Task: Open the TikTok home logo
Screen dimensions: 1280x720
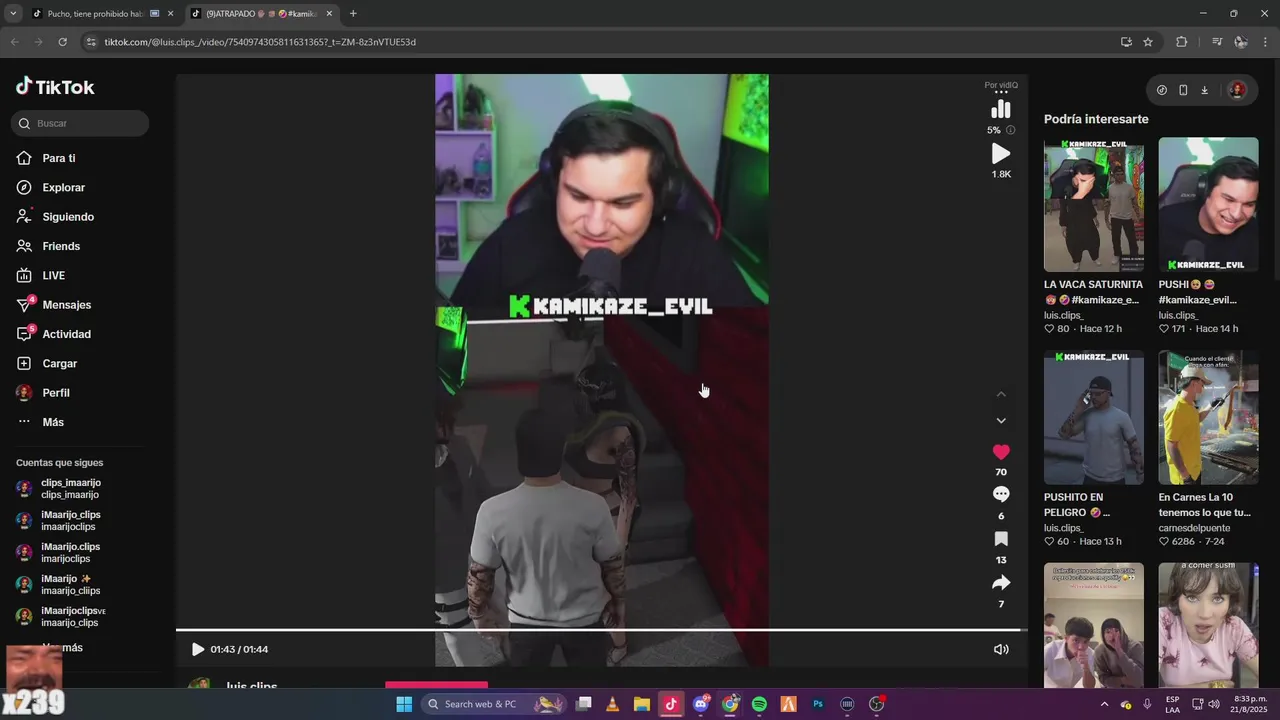Action: 55,87
